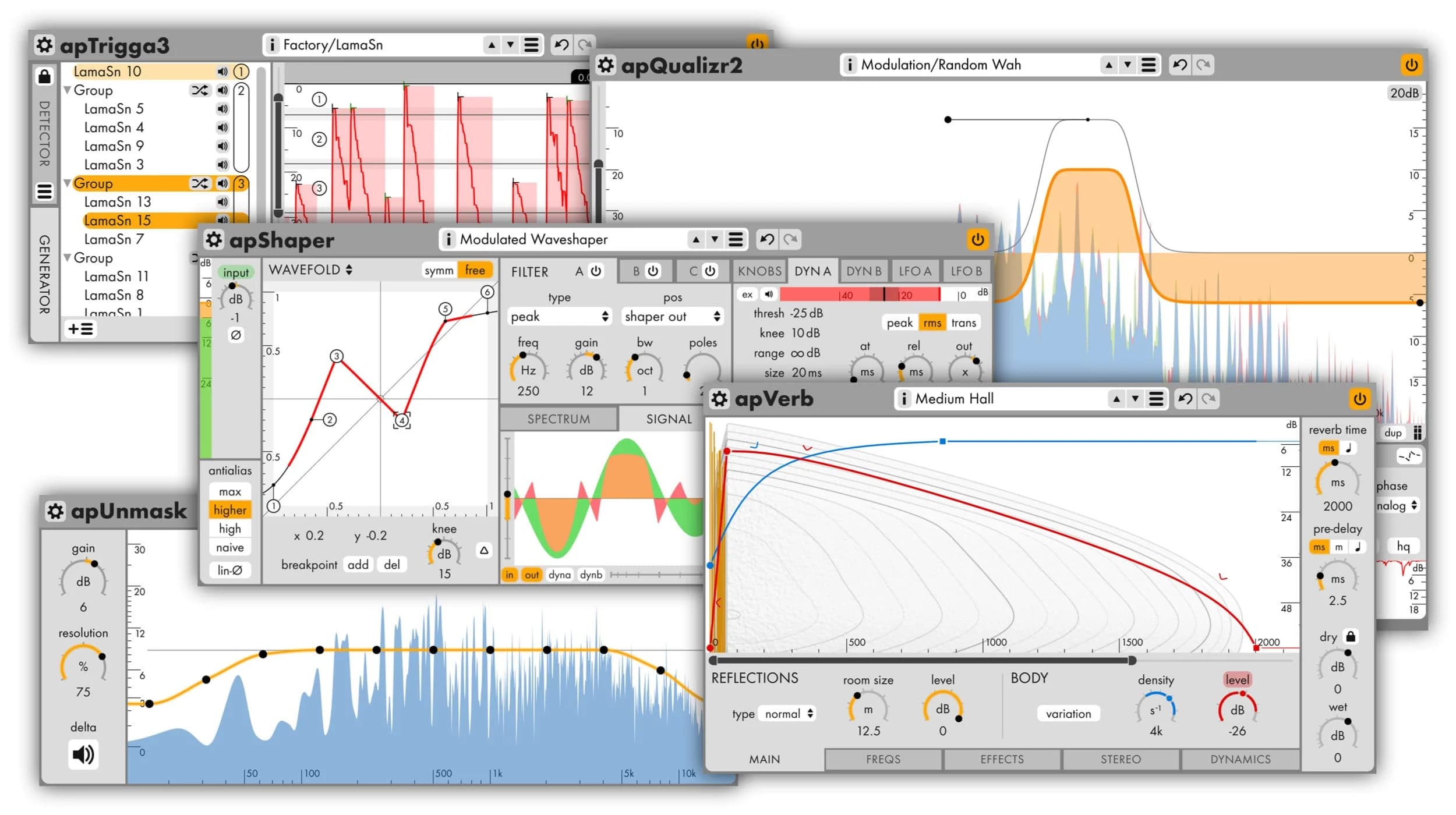This screenshot has width=1456, height=815.
Task: Power off Filter C in apShaper
Action: point(709,270)
